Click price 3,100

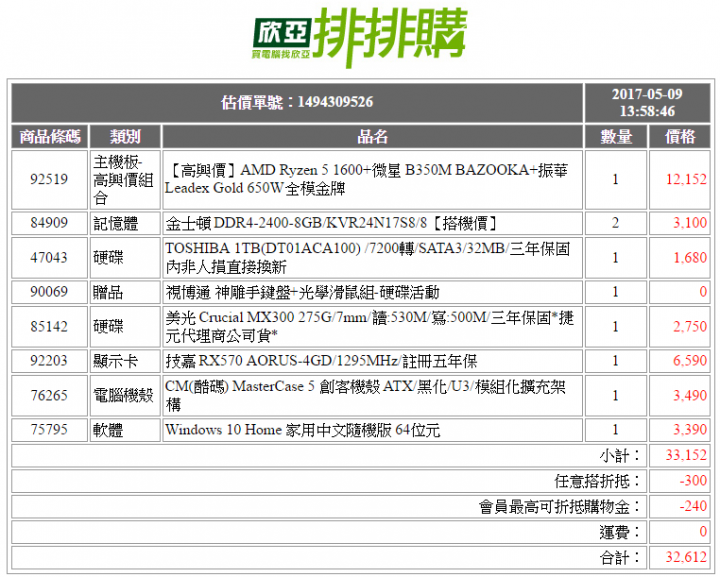point(690,223)
